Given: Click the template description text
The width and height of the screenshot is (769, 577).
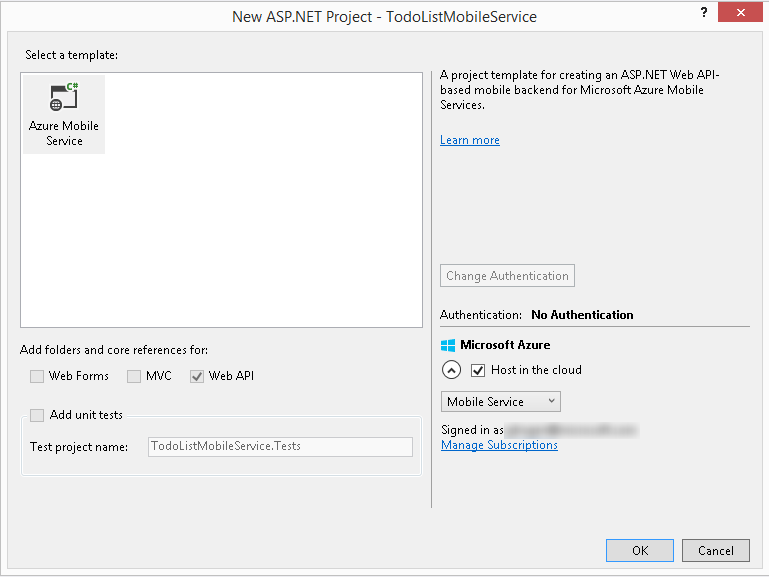Looking at the screenshot, I should pyautogui.click(x=579, y=90).
